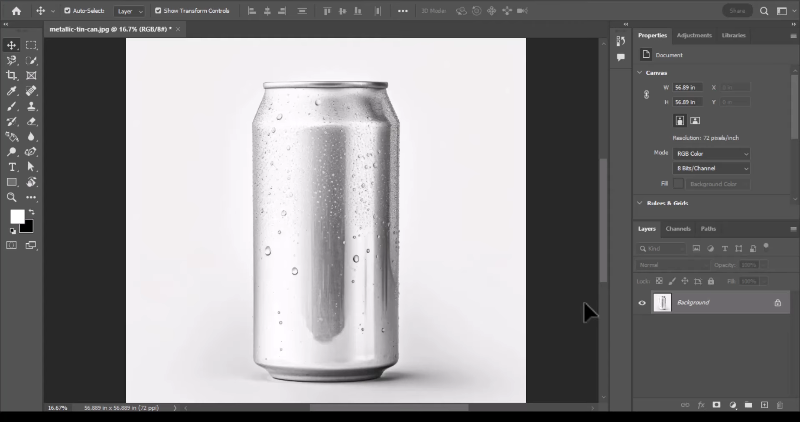This screenshot has height=422, width=800.
Task: Choose the Clone Stamp tool
Action: point(31,106)
